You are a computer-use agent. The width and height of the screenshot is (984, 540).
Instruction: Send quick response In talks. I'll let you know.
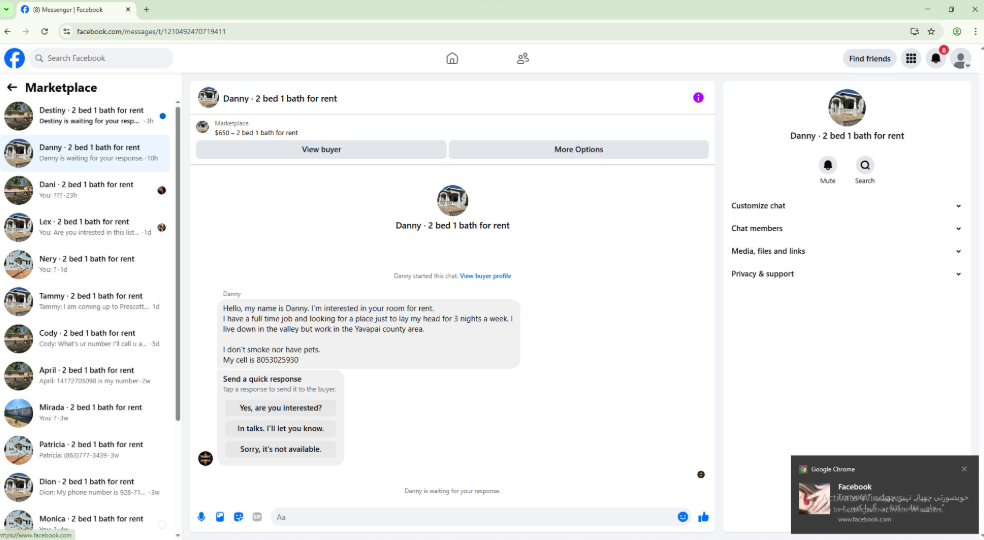(281, 429)
